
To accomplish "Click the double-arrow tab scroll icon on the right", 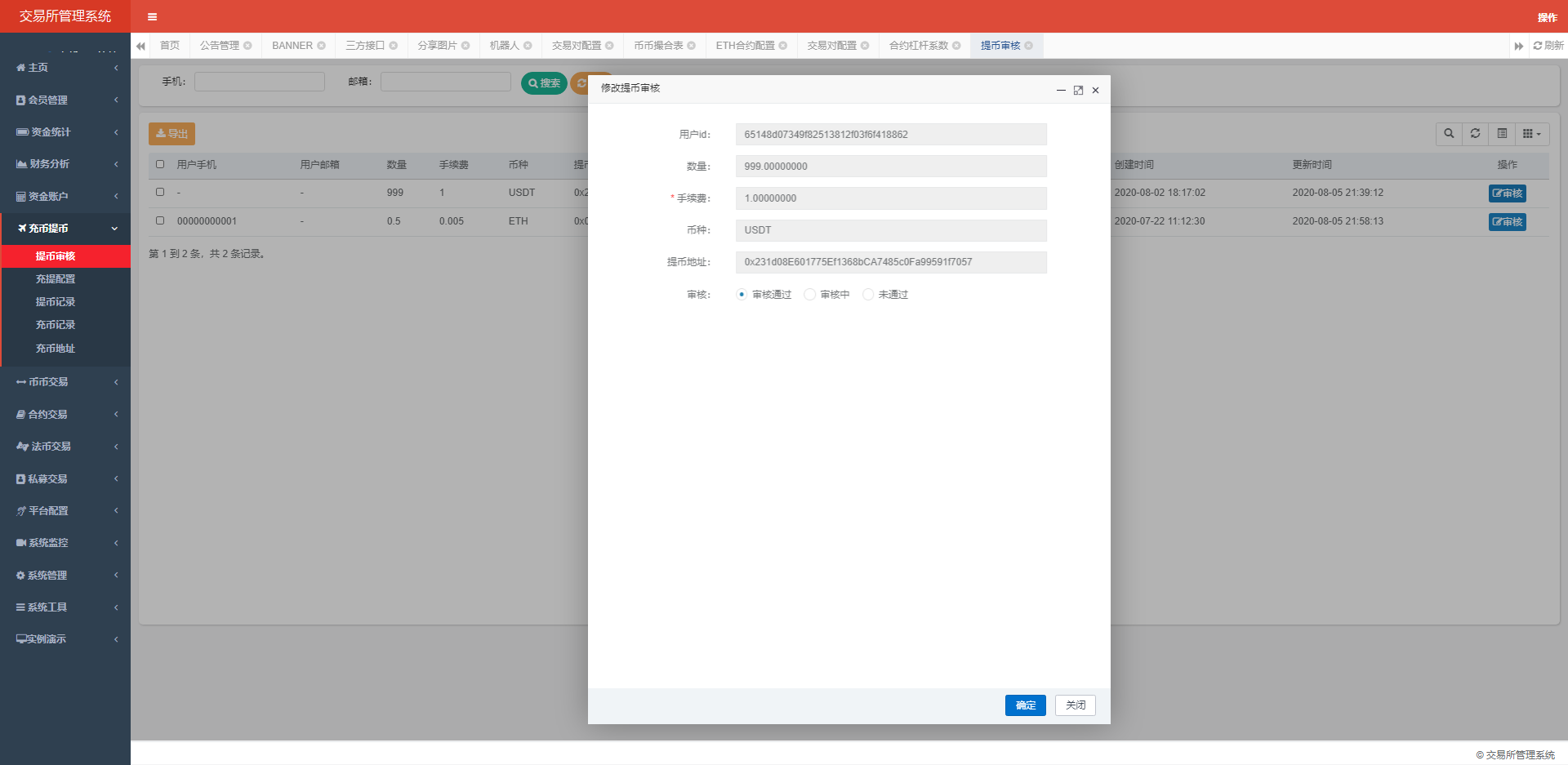I will (1519, 46).
